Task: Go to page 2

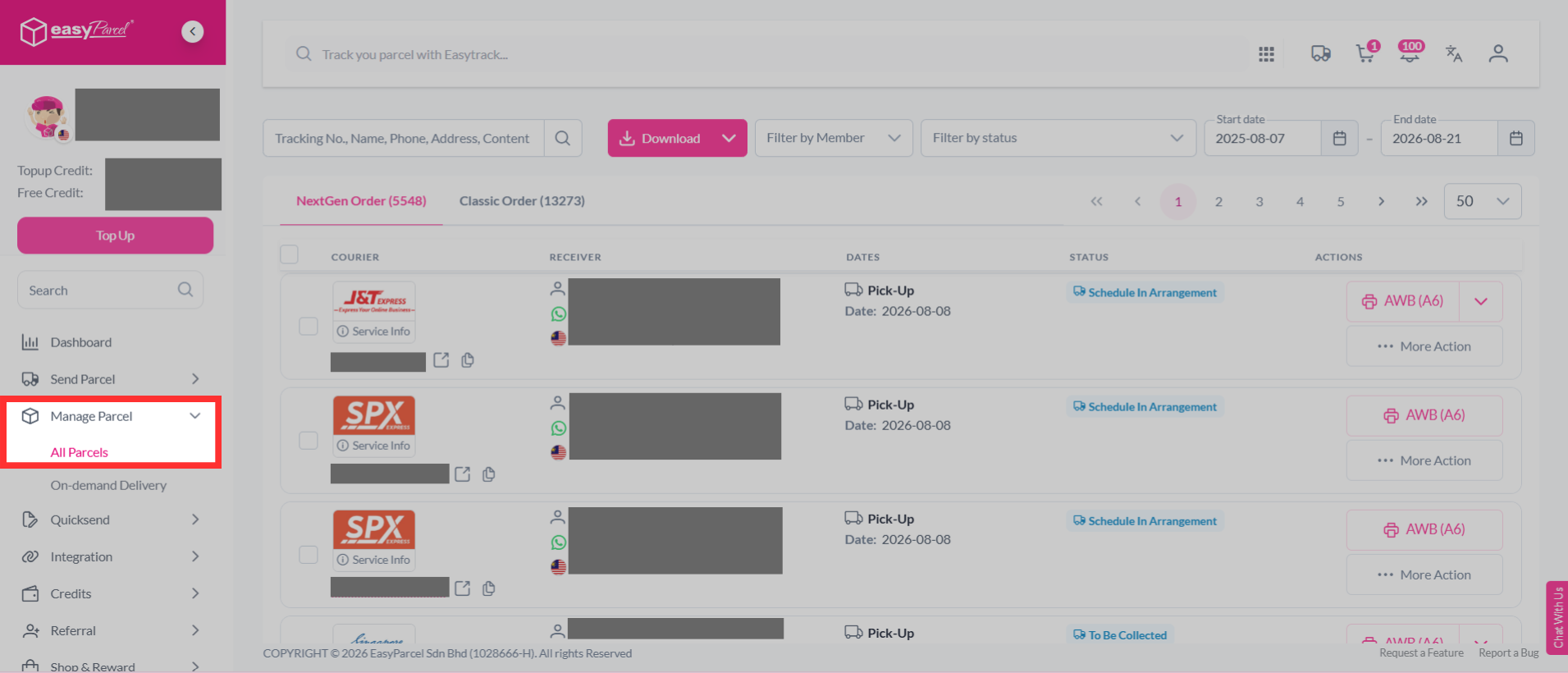Action: click(x=1218, y=201)
